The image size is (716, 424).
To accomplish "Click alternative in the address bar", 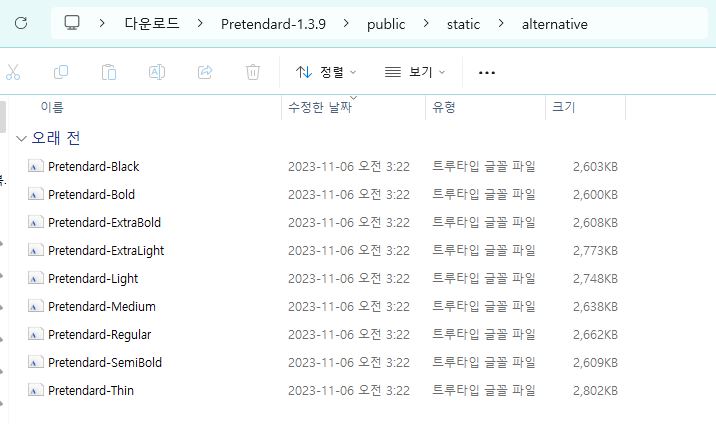I will (x=554, y=24).
